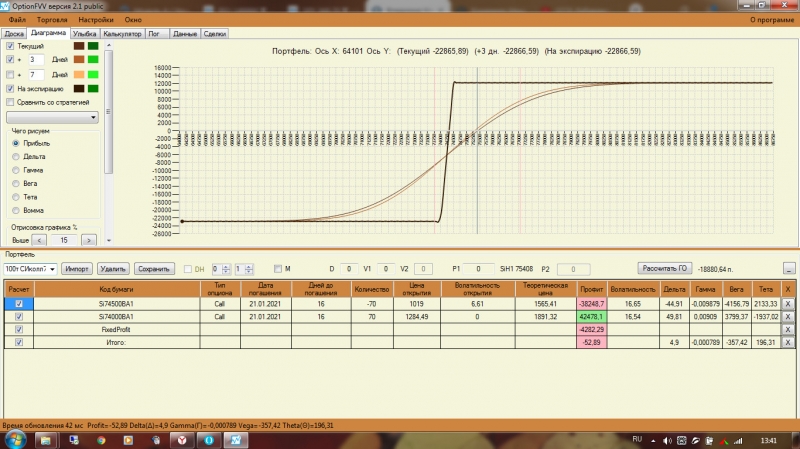Click the second stepper showing 1 next to DH
This screenshot has width=800, height=449.
(244, 269)
